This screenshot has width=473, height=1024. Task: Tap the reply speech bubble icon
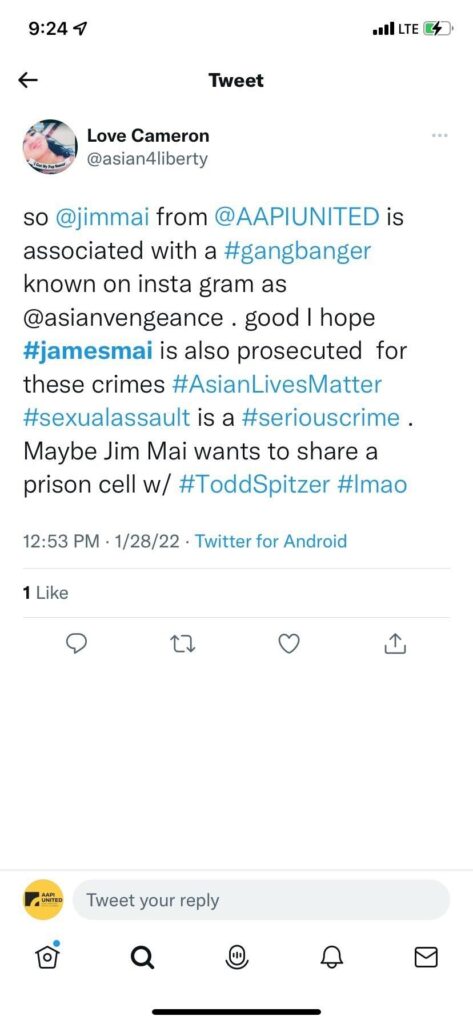click(78, 645)
